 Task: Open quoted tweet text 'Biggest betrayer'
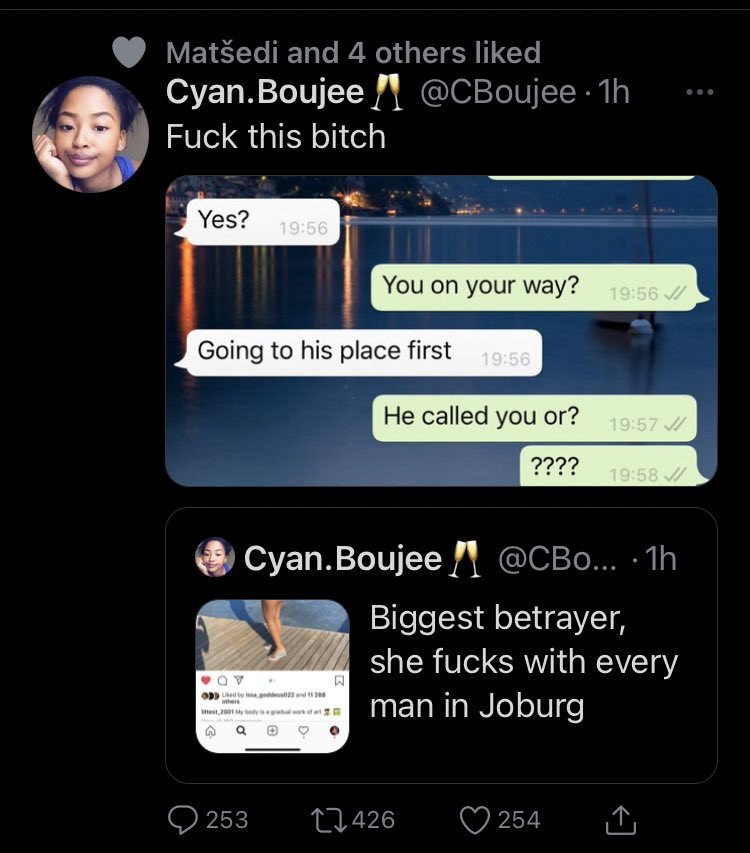click(524, 662)
